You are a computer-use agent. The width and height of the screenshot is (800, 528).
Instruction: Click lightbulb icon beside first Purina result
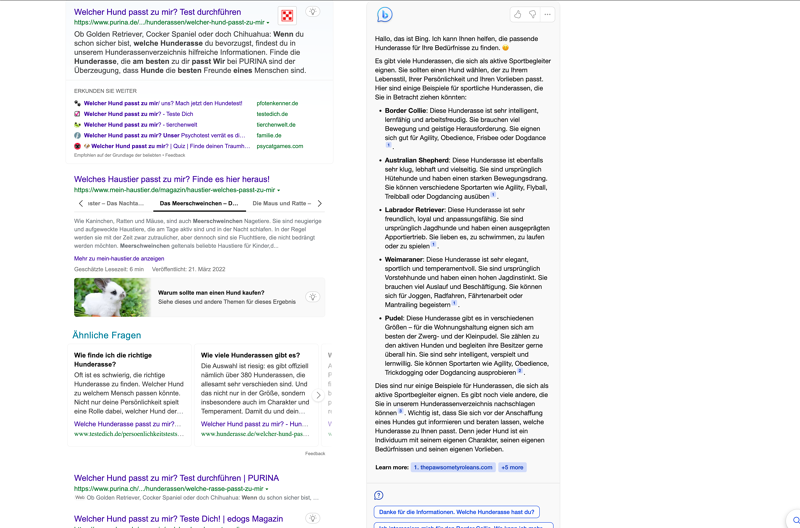pyautogui.click(x=313, y=13)
